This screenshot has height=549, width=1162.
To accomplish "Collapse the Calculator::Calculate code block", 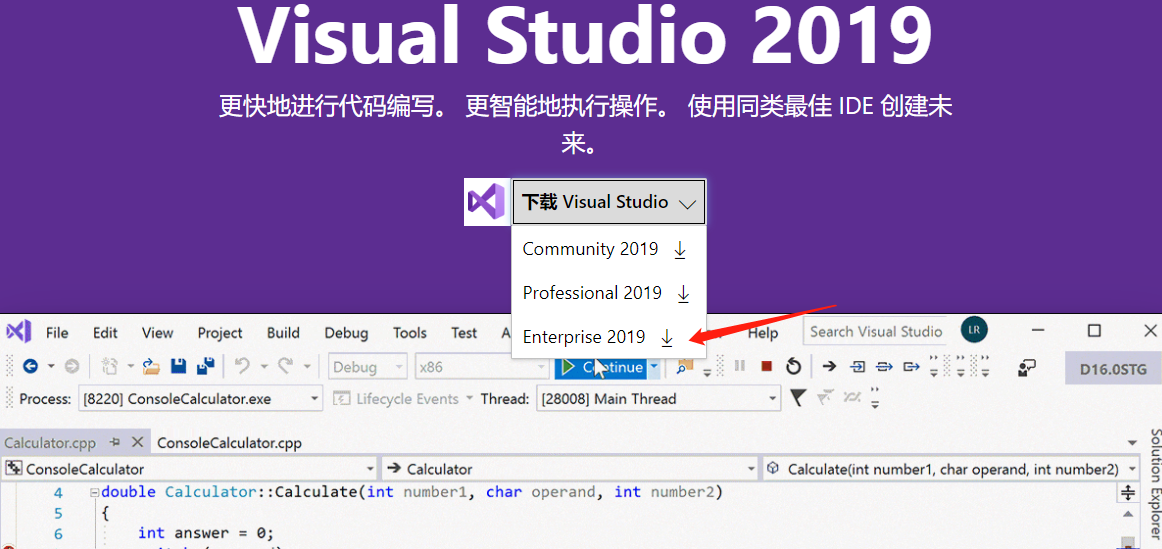I will pyautogui.click(x=93, y=492).
